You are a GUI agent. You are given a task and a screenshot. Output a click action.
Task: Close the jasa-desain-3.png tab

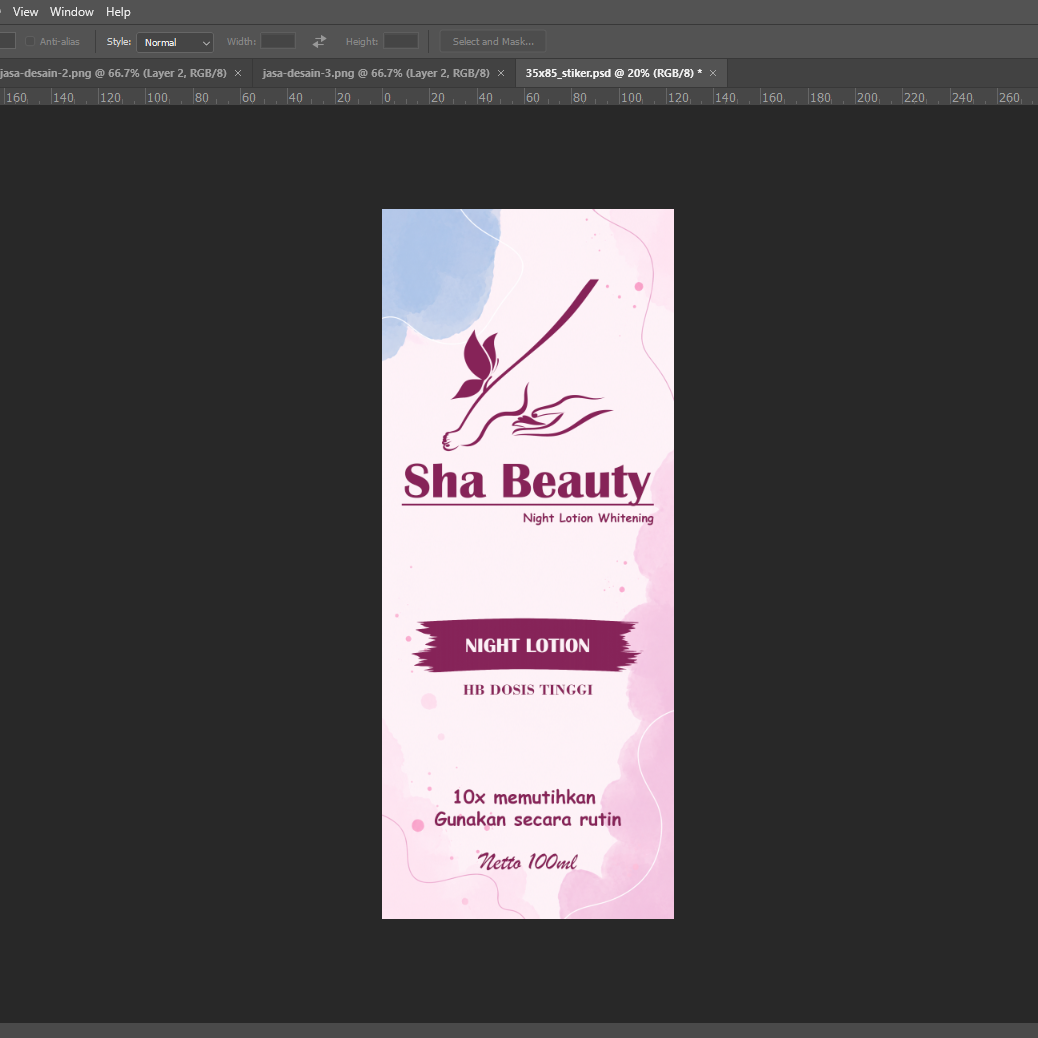[x=501, y=73]
